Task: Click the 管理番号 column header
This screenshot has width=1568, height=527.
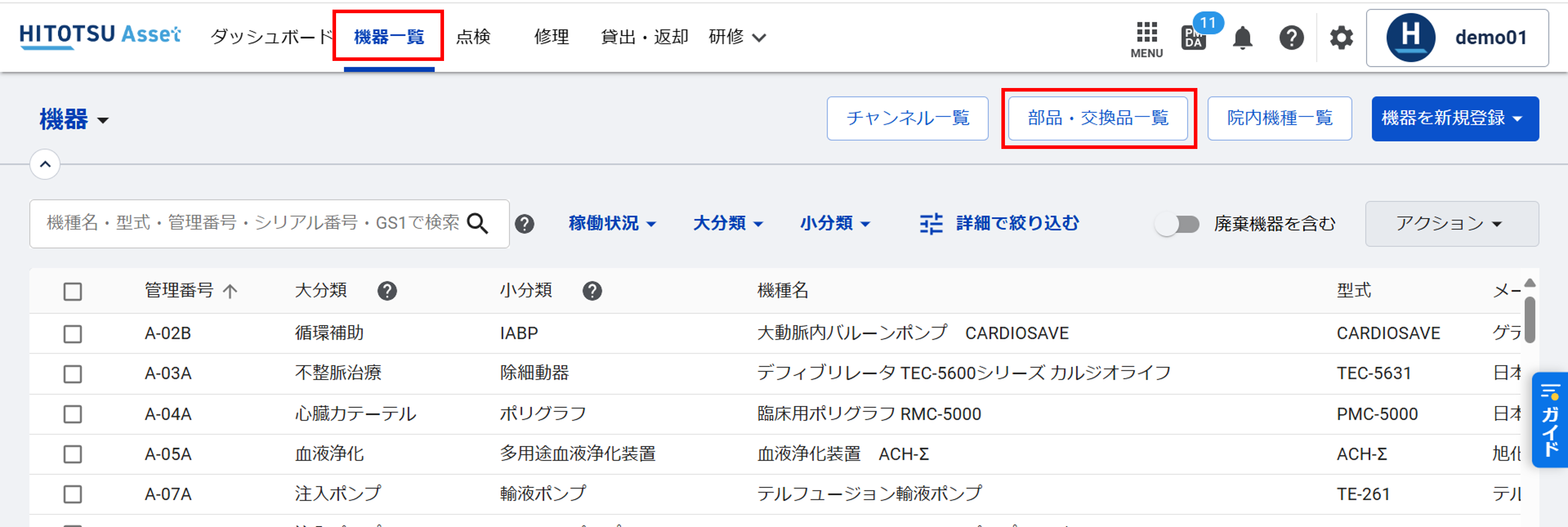Action: tap(179, 290)
